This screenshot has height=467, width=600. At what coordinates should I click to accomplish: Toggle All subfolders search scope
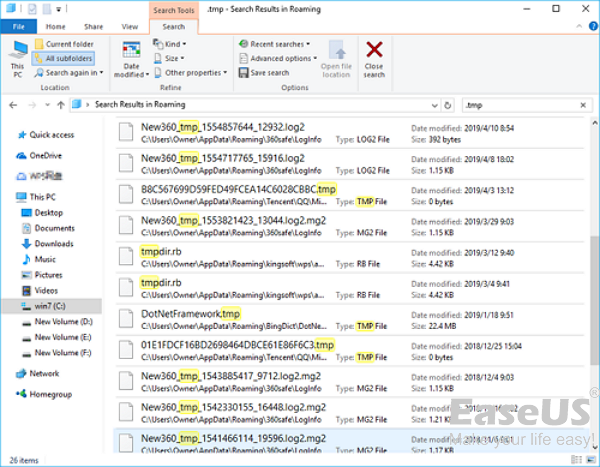click(x=64, y=58)
